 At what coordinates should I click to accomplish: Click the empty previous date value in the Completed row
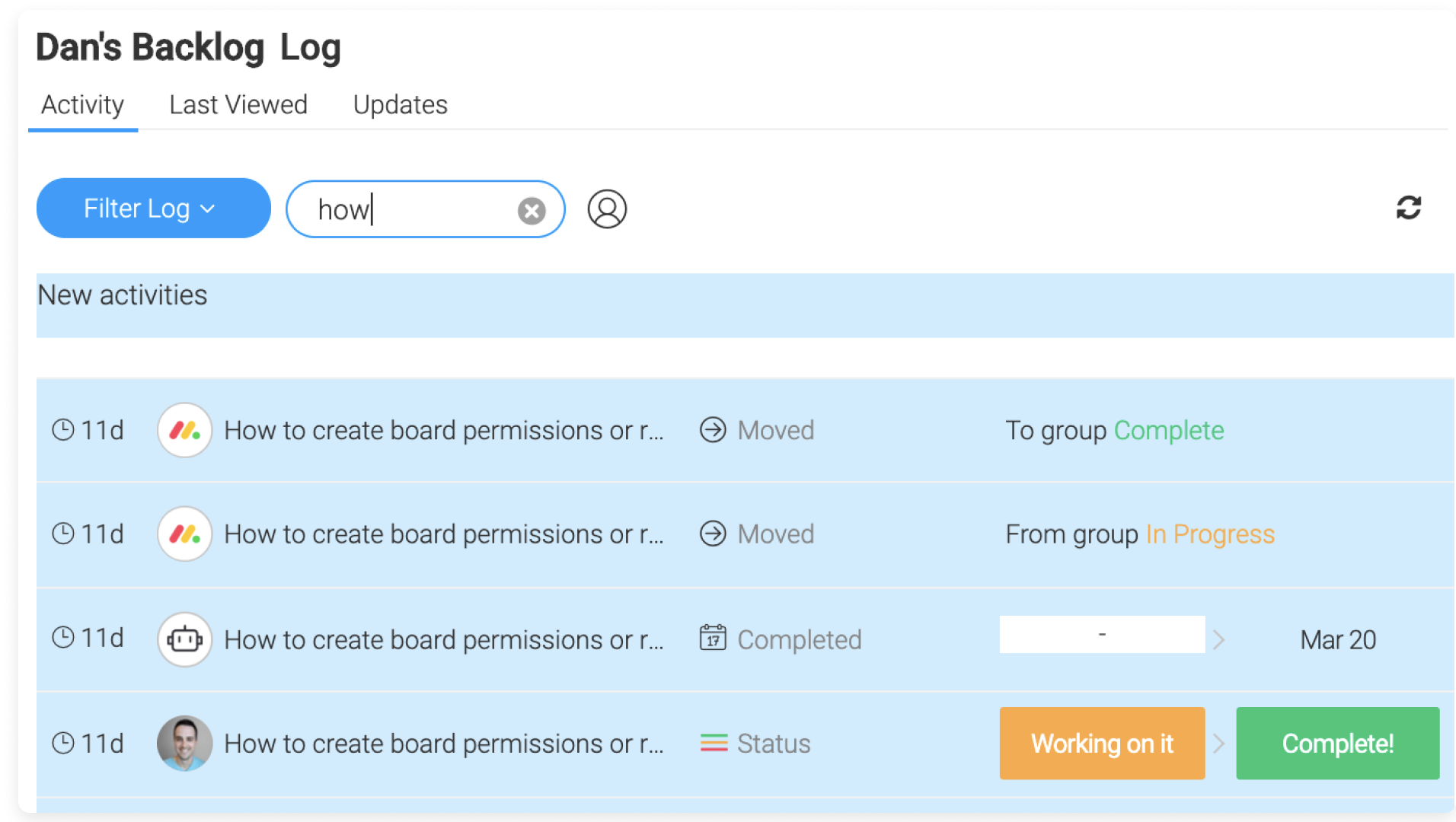(x=1102, y=635)
